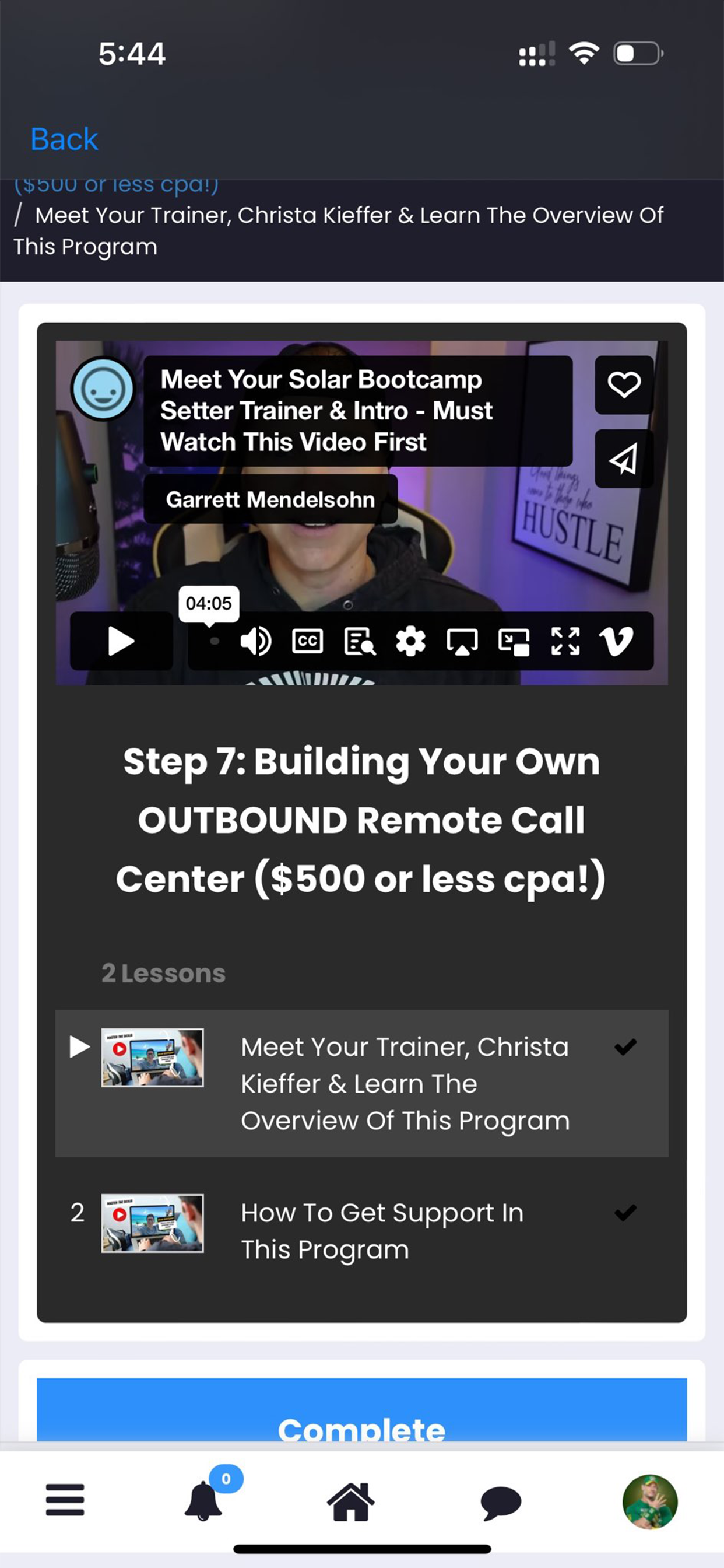Go to Home tab

click(351, 1501)
